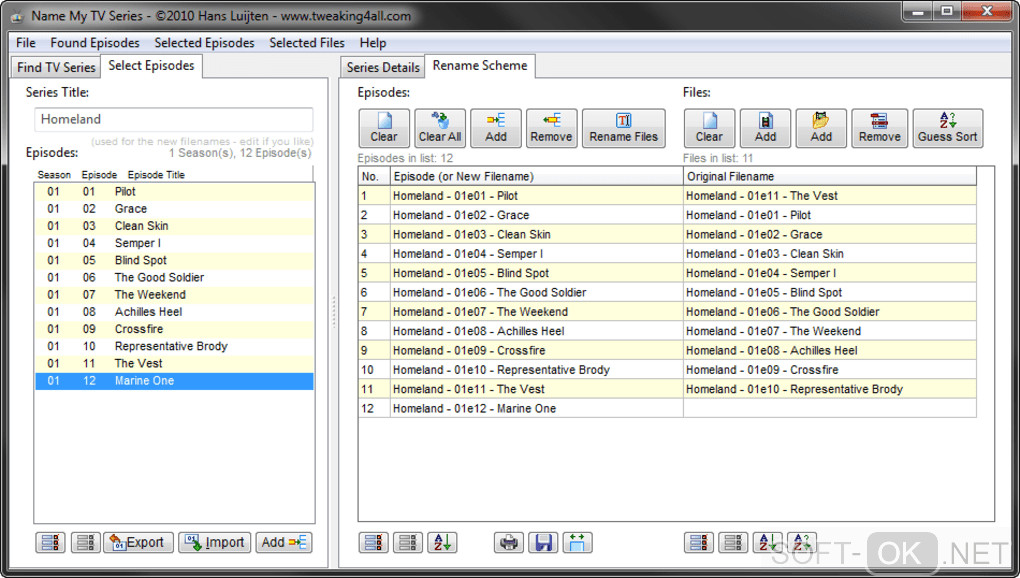Image resolution: width=1020 pixels, height=578 pixels.
Task: Open the File menu
Action: tap(26, 43)
